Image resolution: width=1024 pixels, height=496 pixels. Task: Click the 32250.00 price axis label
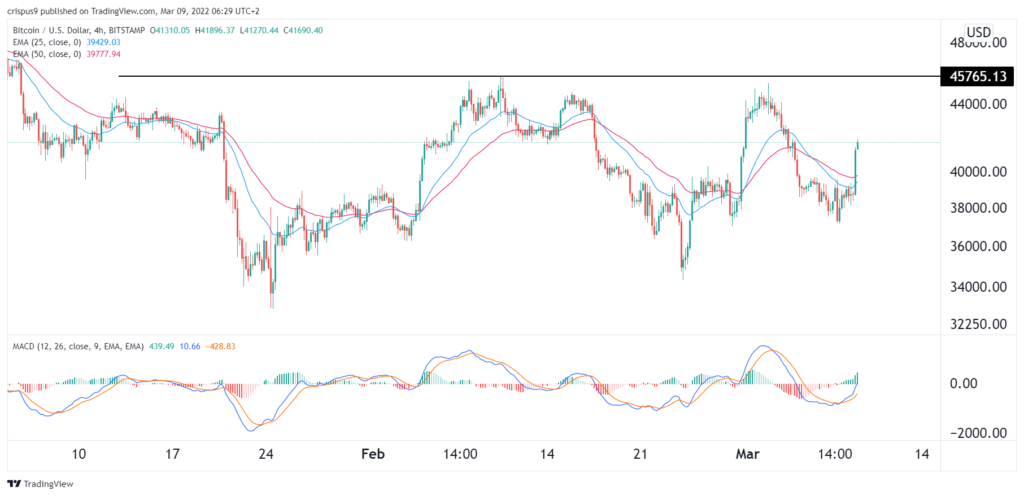pyautogui.click(x=978, y=324)
